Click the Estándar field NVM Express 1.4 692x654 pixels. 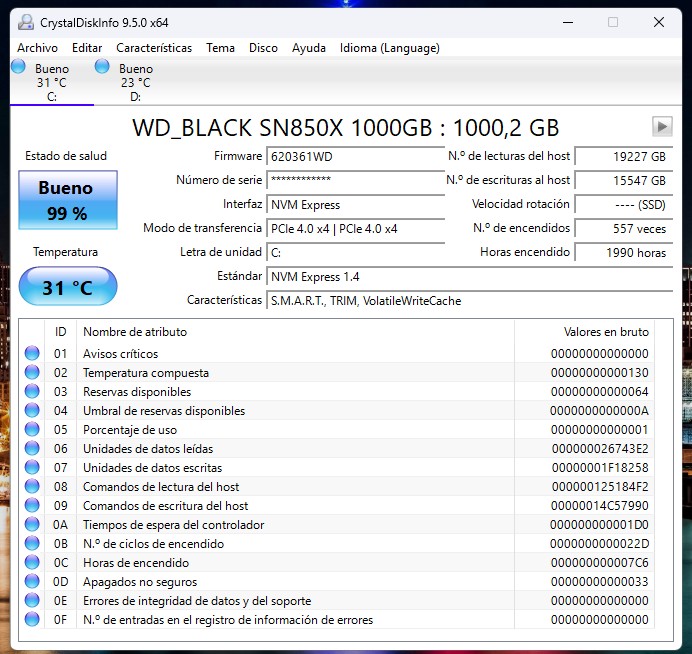(470, 277)
